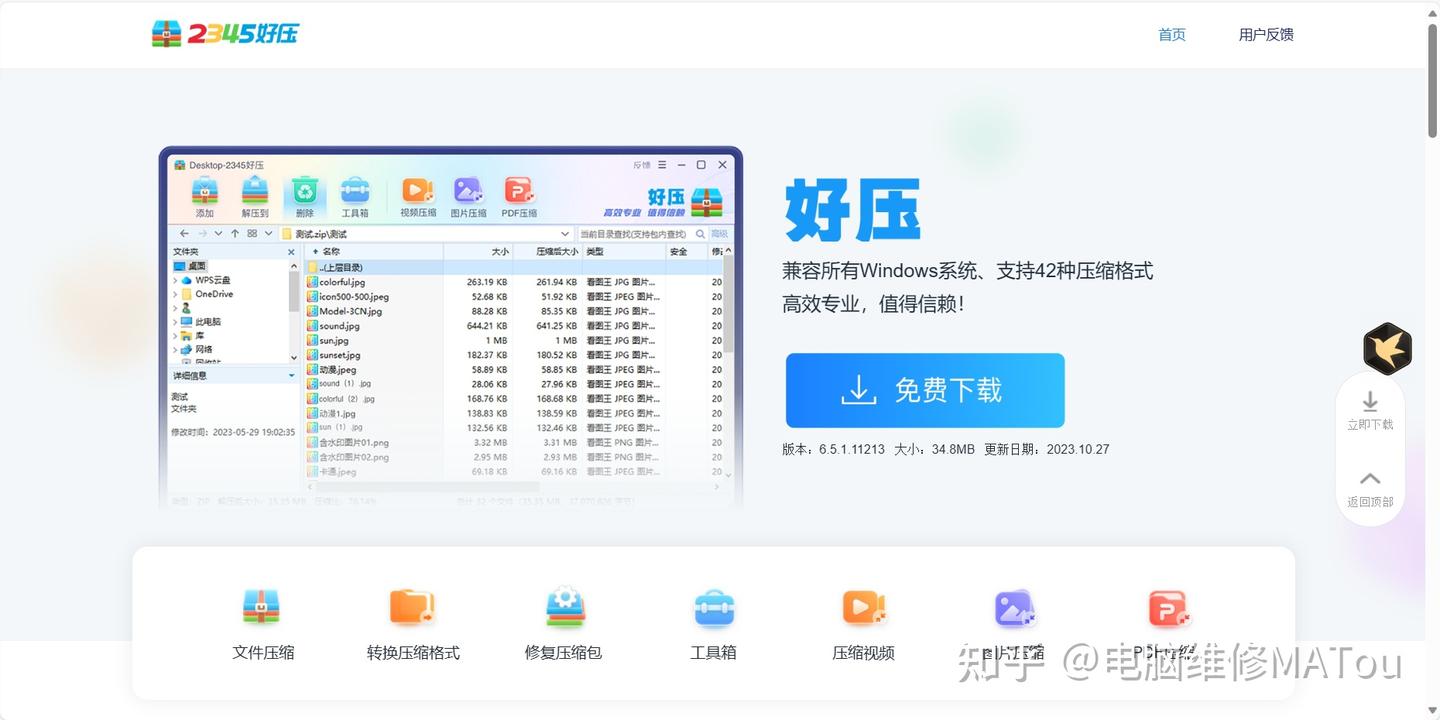Click the 返回顶部 floating sidebar button
The image size is (1440, 720).
[x=1370, y=489]
